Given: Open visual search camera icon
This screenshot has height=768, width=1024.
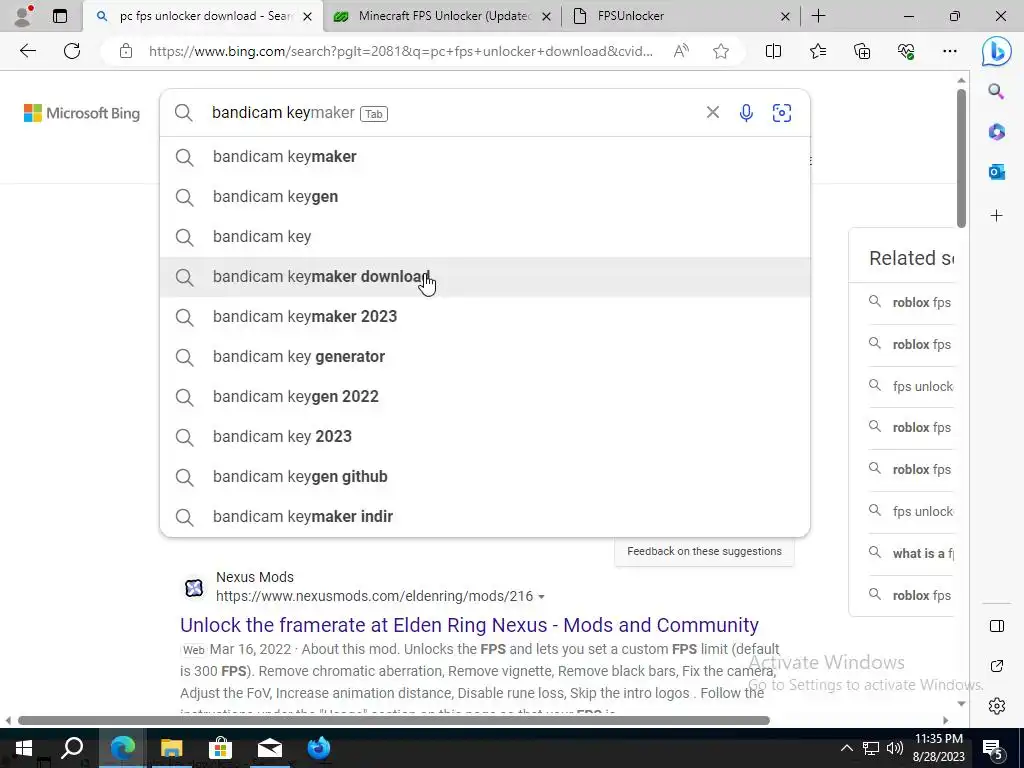Looking at the screenshot, I should coord(782,113).
